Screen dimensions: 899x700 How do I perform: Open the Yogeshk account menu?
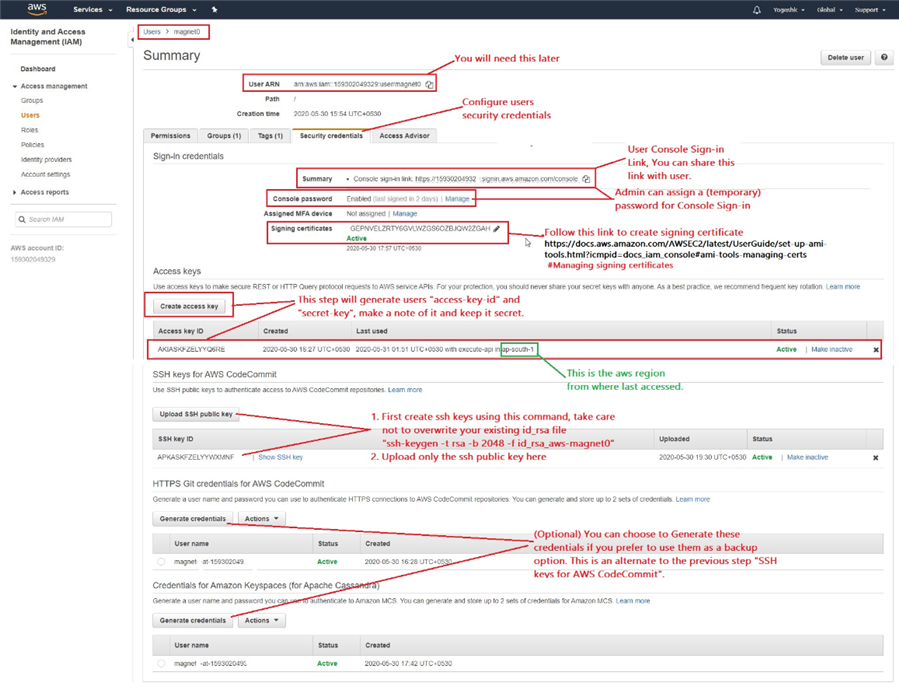point(789,10)
